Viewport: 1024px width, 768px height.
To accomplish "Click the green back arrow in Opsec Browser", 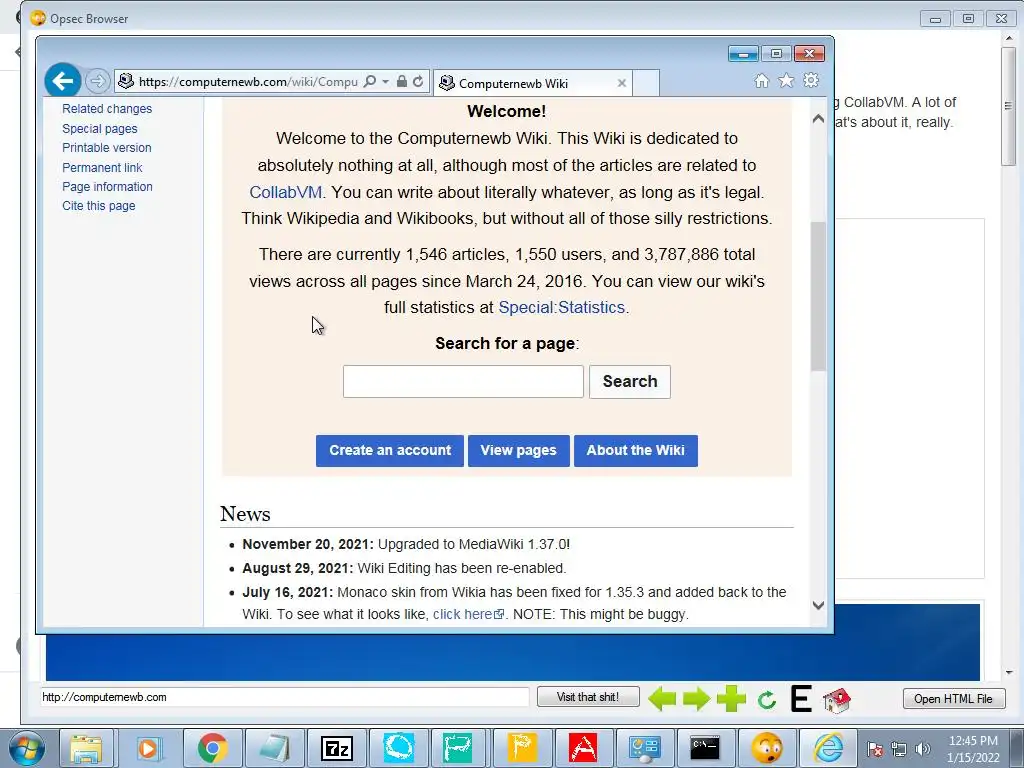I will point(662,699).
